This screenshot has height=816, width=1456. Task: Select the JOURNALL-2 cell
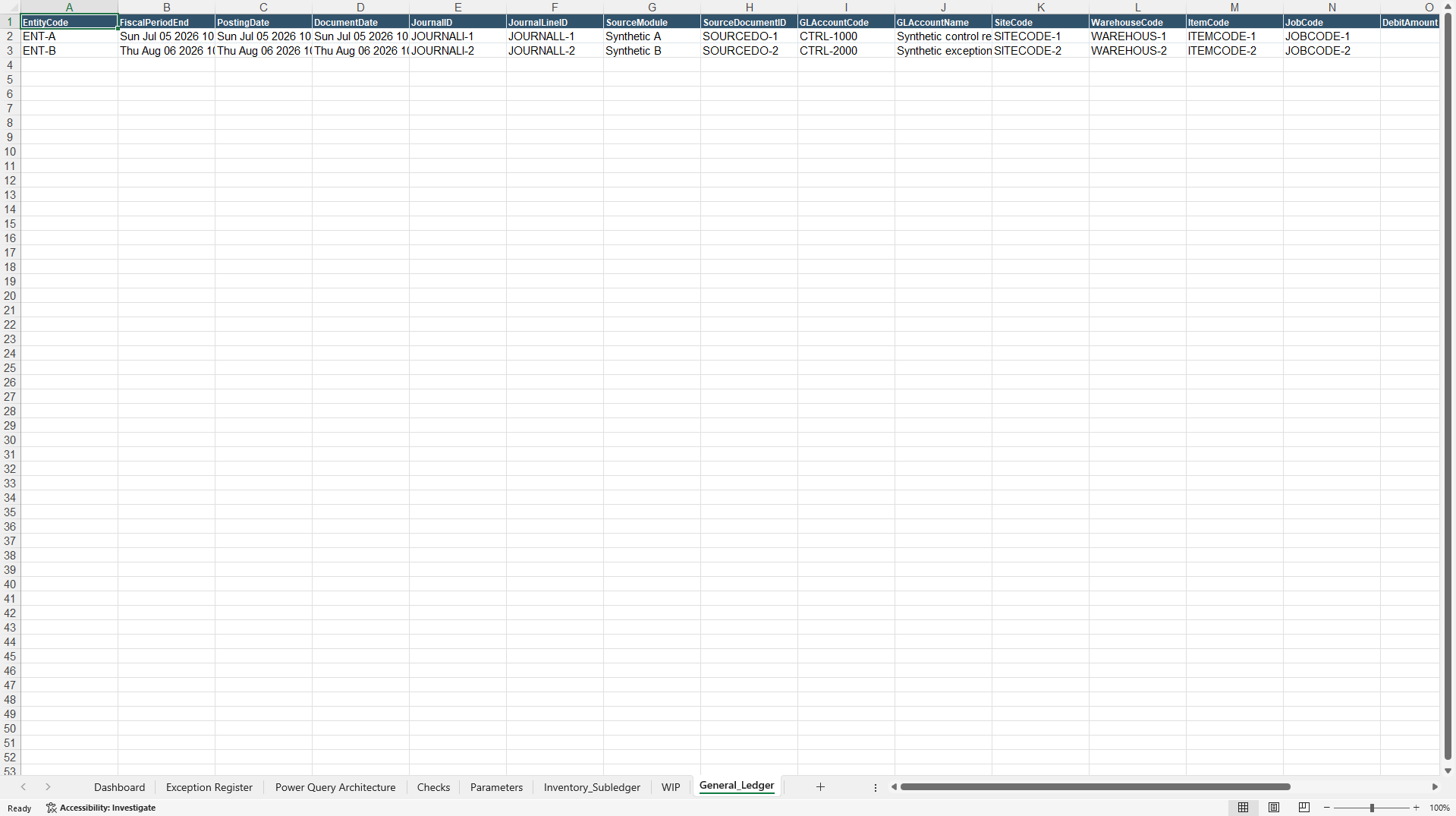pyautogui.click(x=555, y=51)
